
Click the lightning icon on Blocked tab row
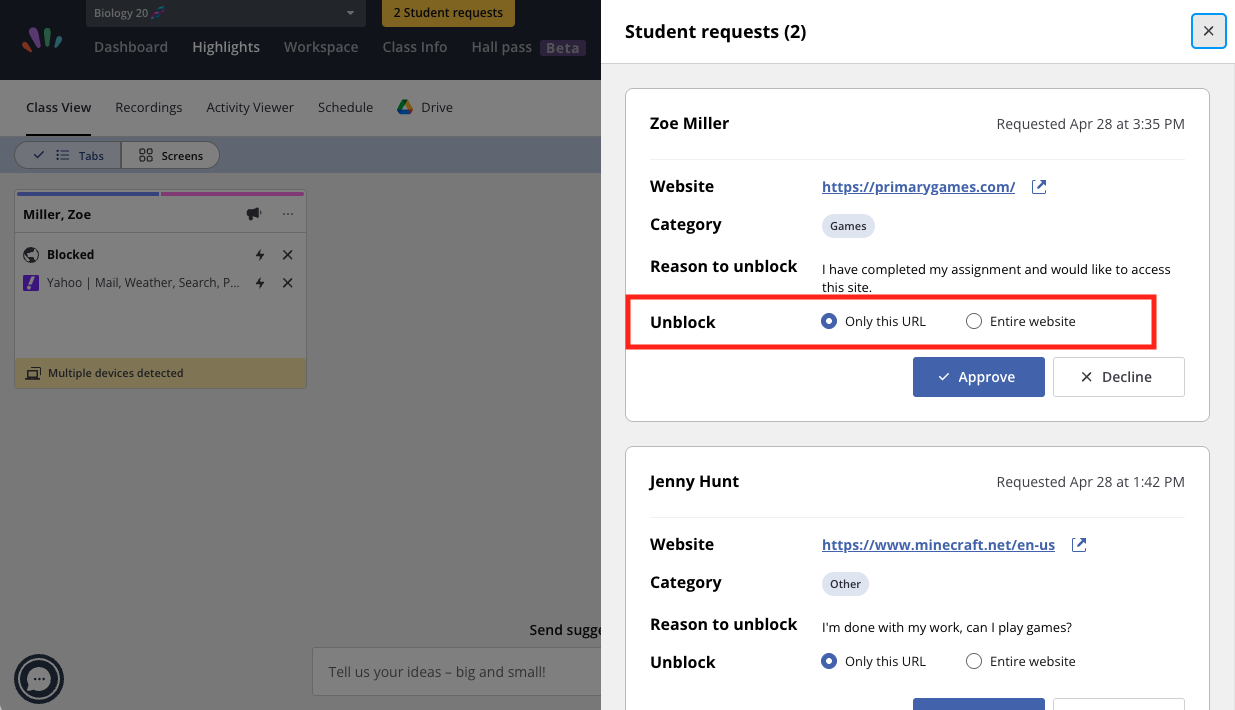(260, 255)
